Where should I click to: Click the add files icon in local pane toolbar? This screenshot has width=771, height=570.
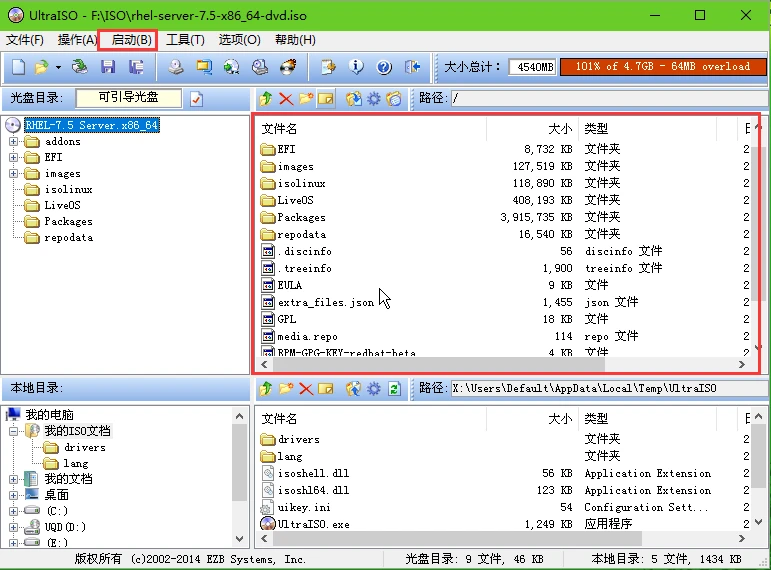click(354, 389)
